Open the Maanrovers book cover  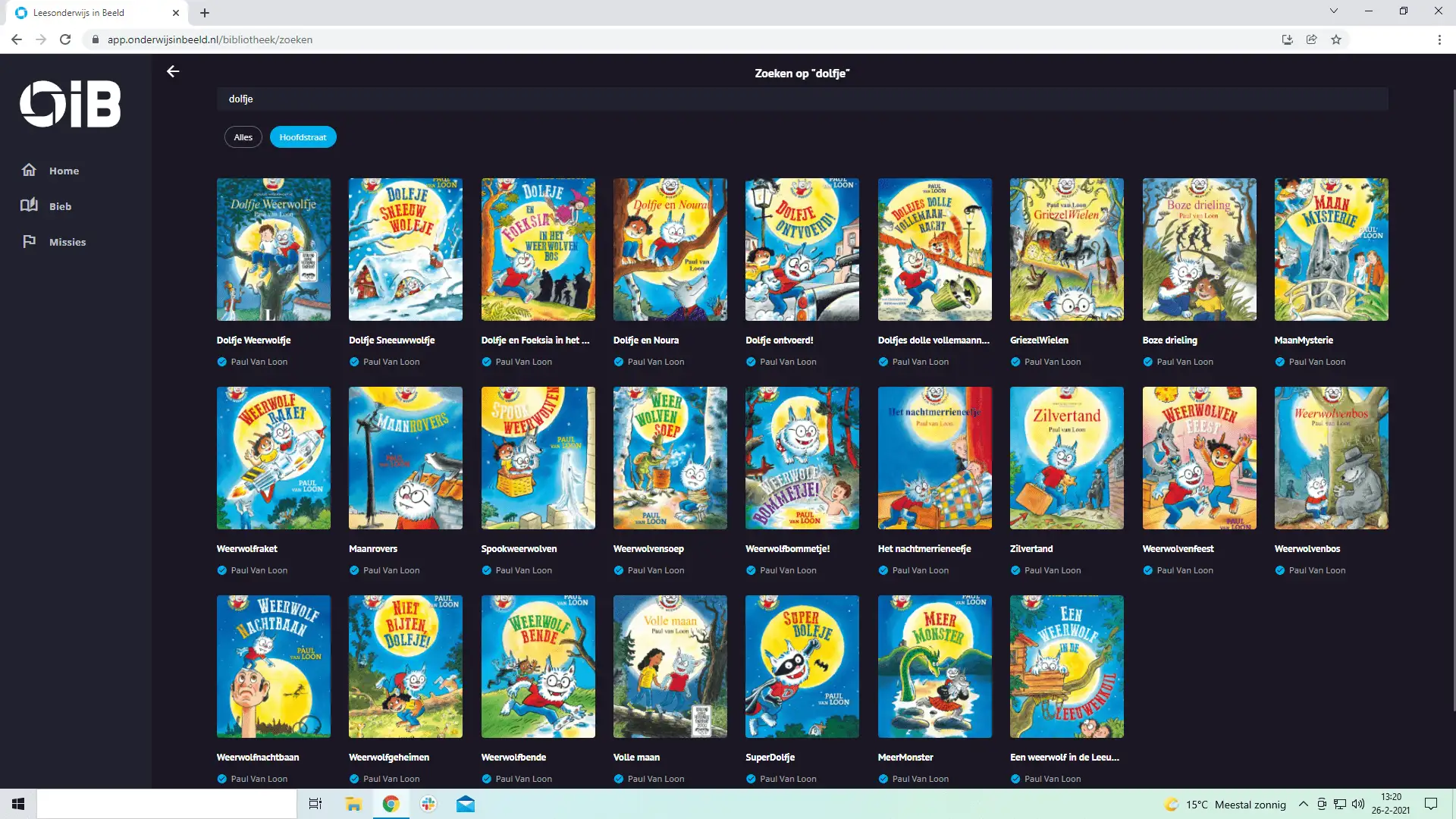406,458
